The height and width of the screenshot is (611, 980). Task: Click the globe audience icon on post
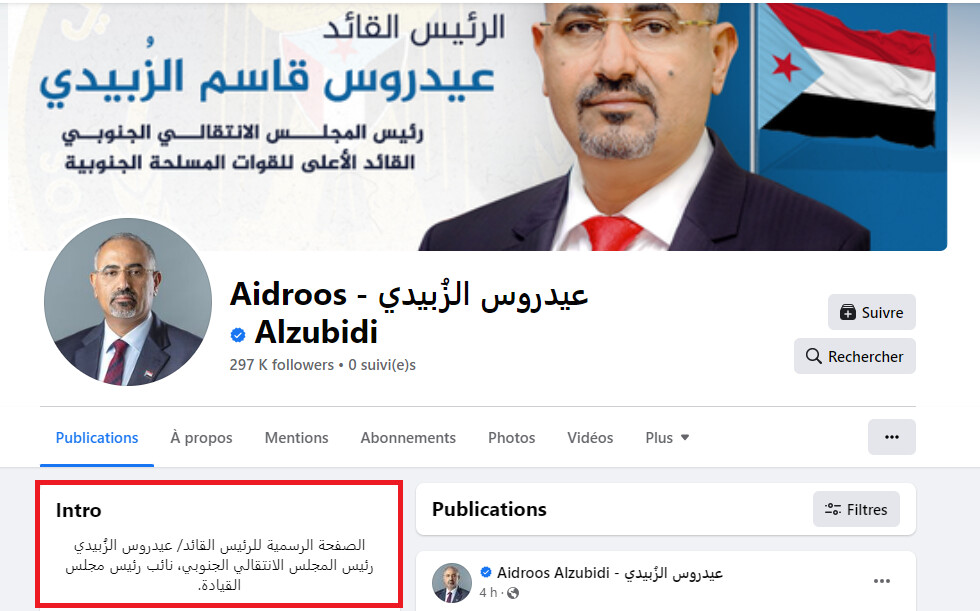(513, 593)
